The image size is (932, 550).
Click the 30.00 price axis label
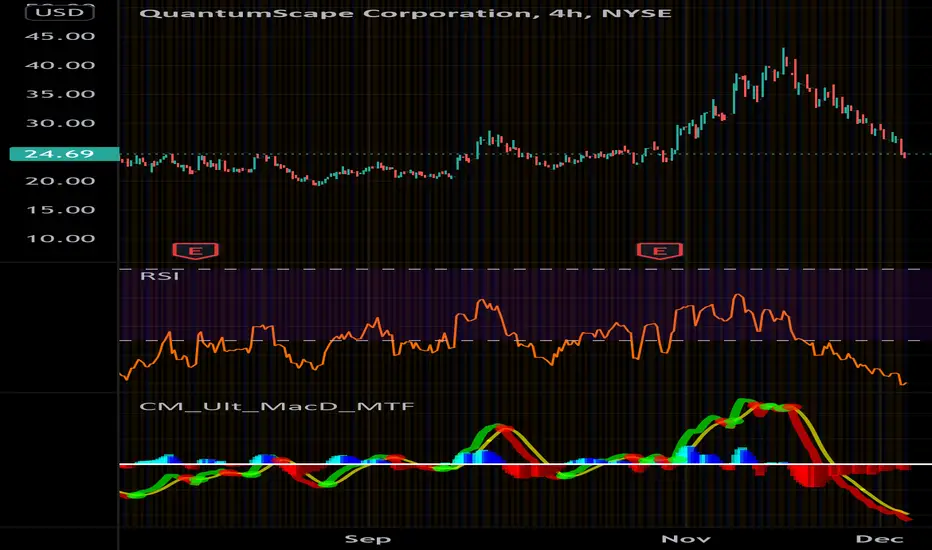[60, 123]
